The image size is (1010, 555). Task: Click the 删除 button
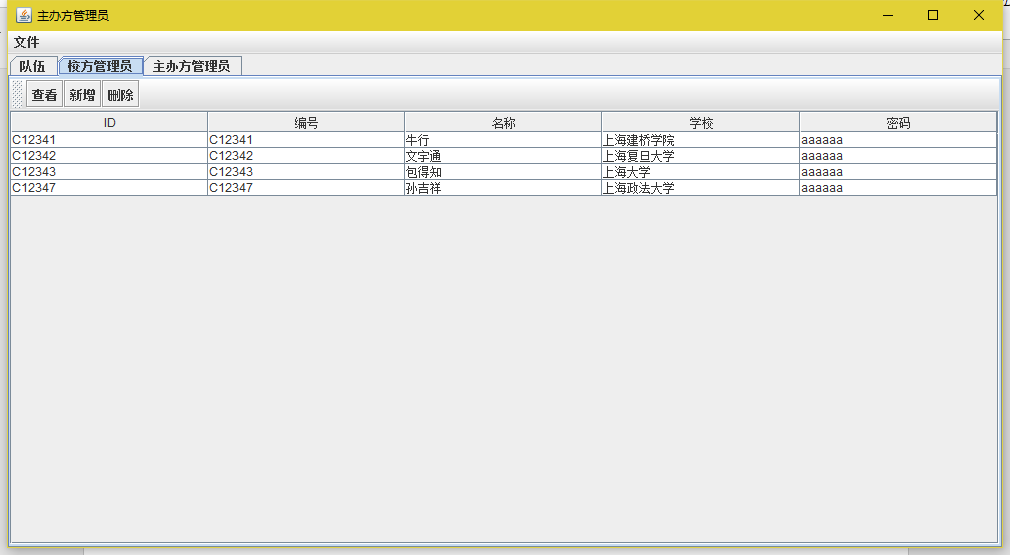[x=120, y=95]
